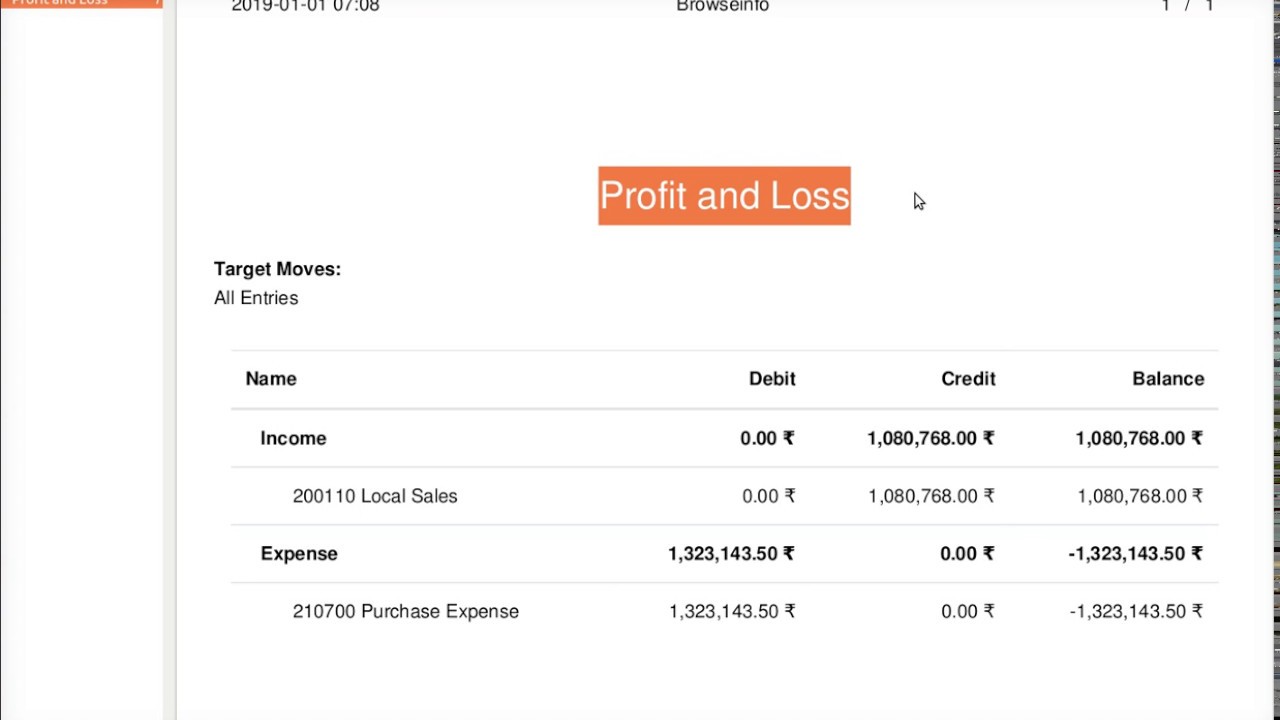Viewport: 1280px width, 720px height.
Task: Select Local Sales balance value
Action: click(x=1140, y=496)
